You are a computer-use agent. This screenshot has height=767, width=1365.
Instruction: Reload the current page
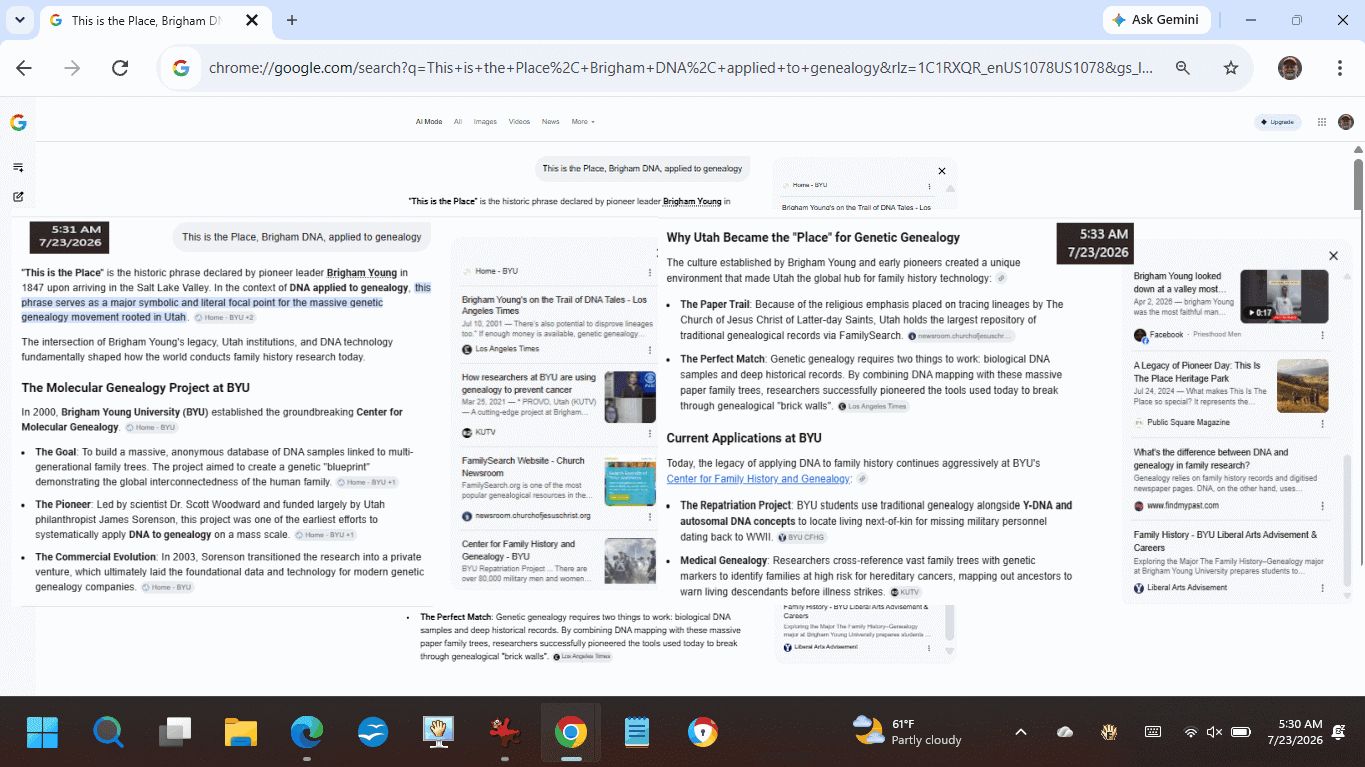point(120,68)
